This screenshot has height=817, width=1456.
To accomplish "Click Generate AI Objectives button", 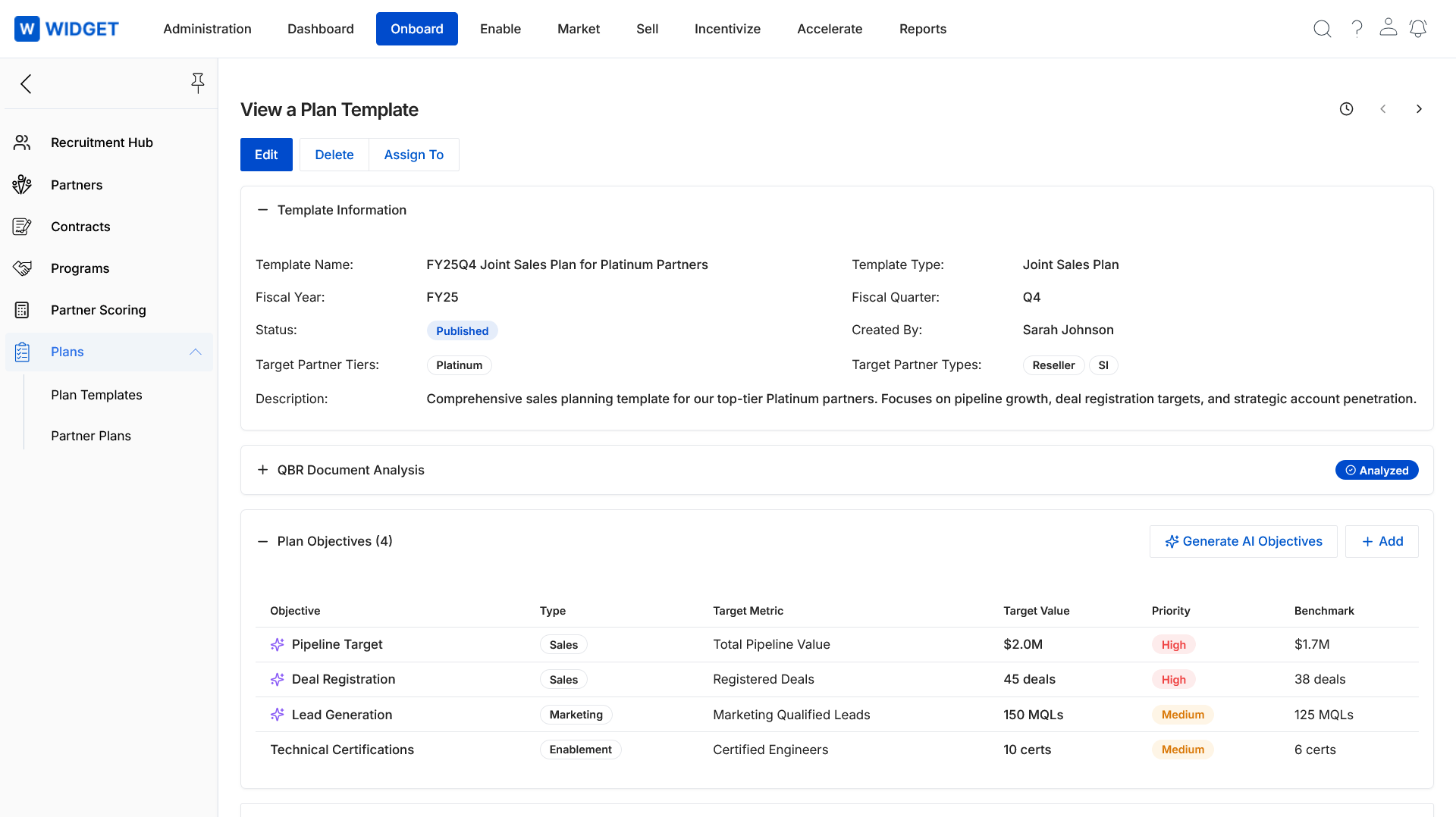I will (1243, 541).
